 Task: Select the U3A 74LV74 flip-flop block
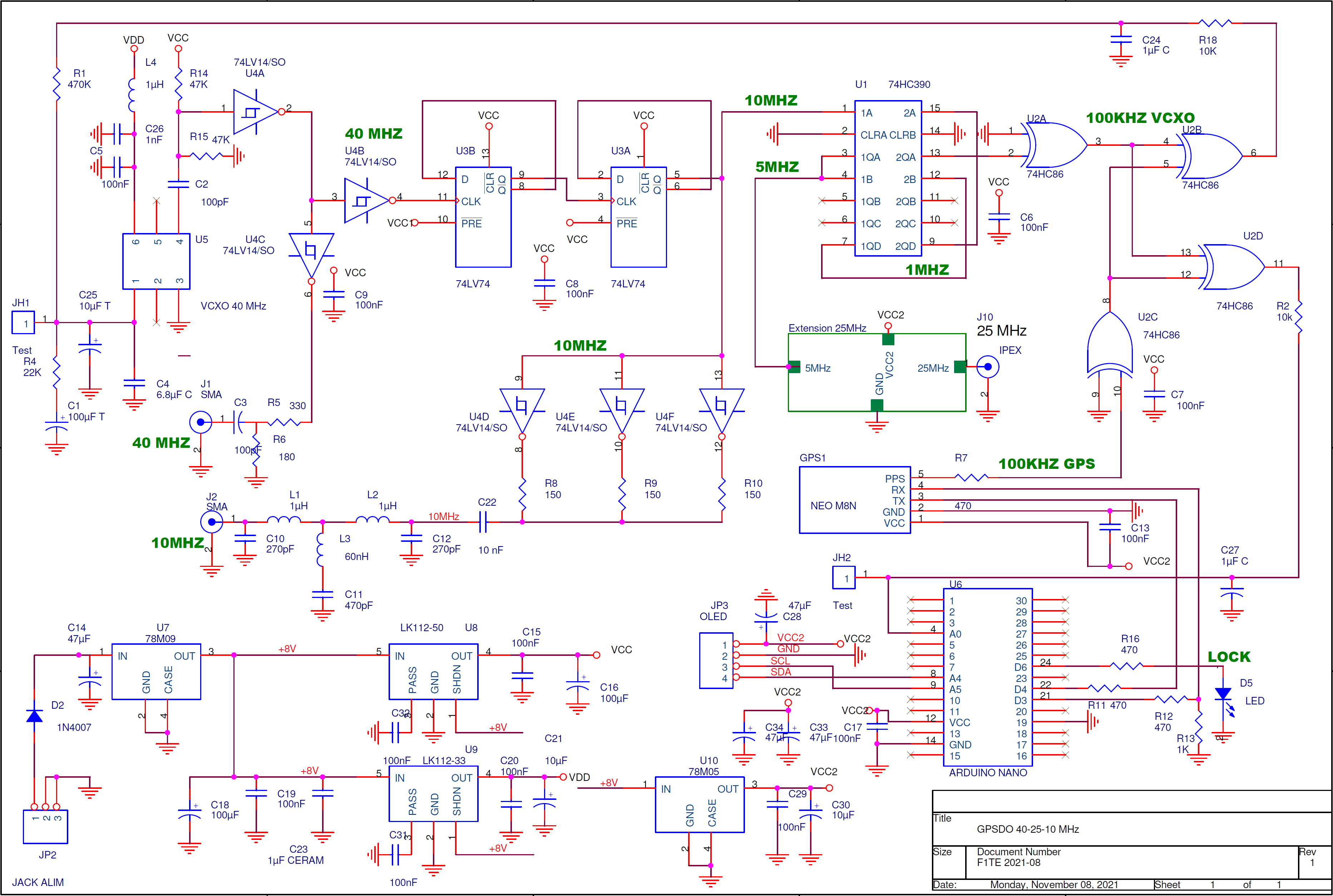coord(639,217)
